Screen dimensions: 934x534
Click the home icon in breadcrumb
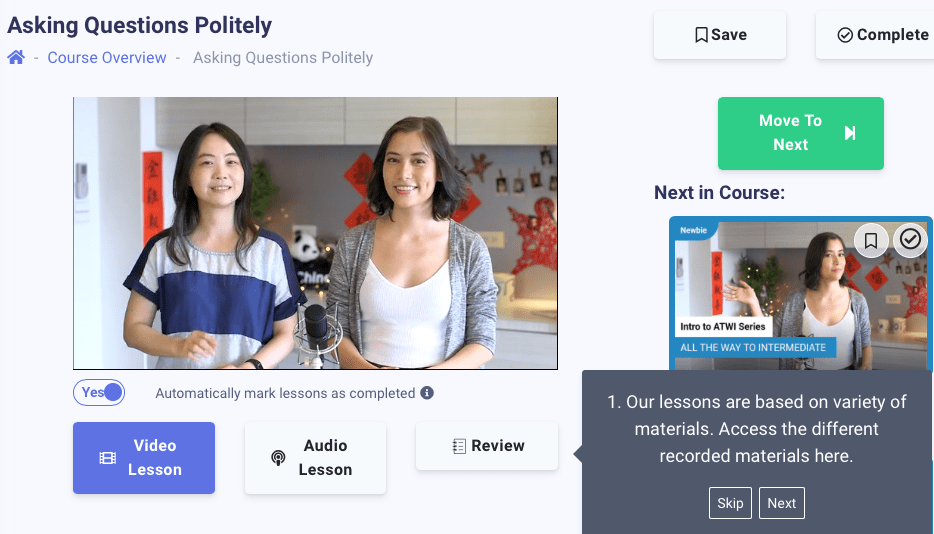point(16,57)
